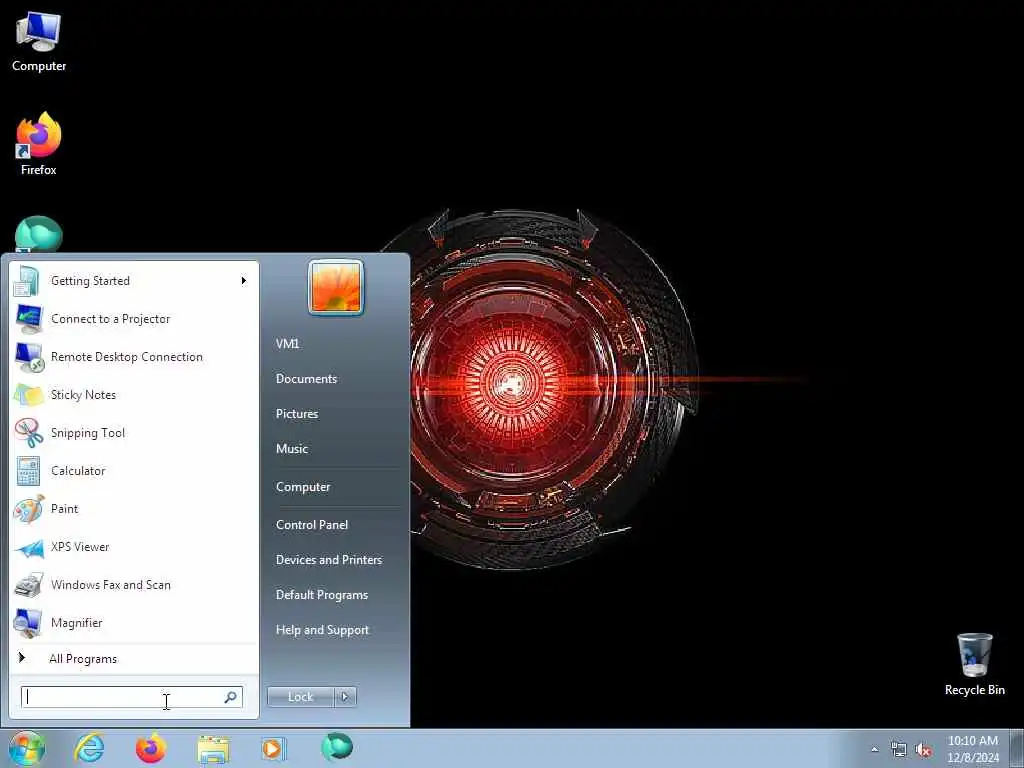Click the taskbar clock showing 10:10 AM
1024x768 pixels.
pos(972,749)
